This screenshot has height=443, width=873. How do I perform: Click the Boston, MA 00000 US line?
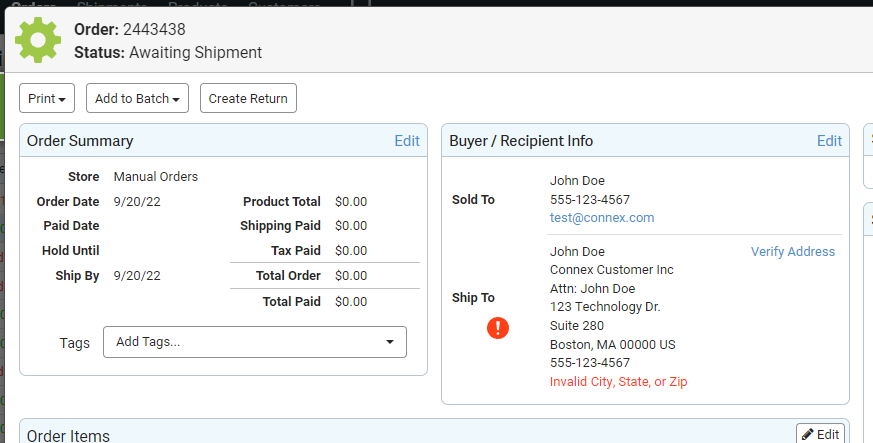(612, 344)
